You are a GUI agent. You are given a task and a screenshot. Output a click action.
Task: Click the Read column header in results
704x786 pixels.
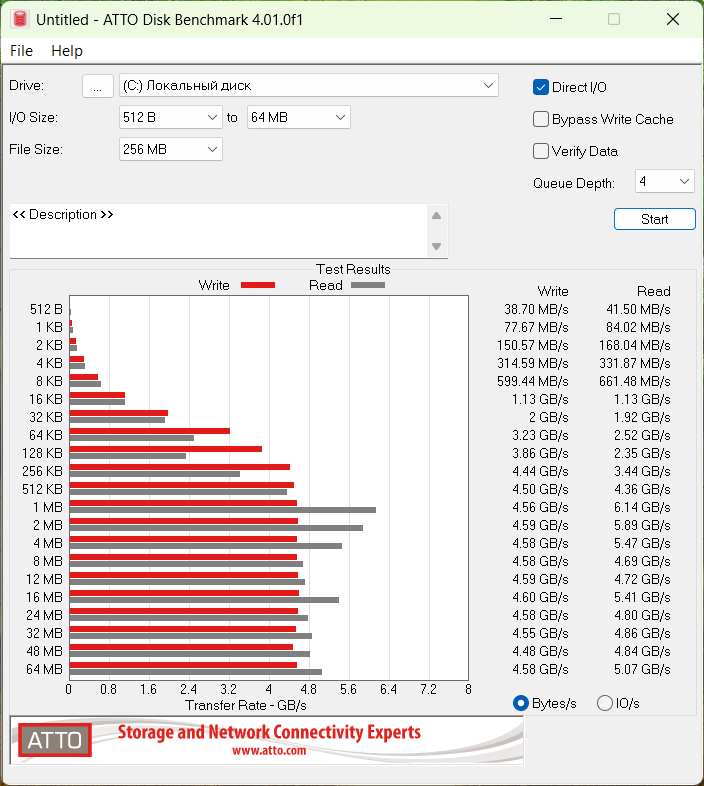tap(653, 291)
